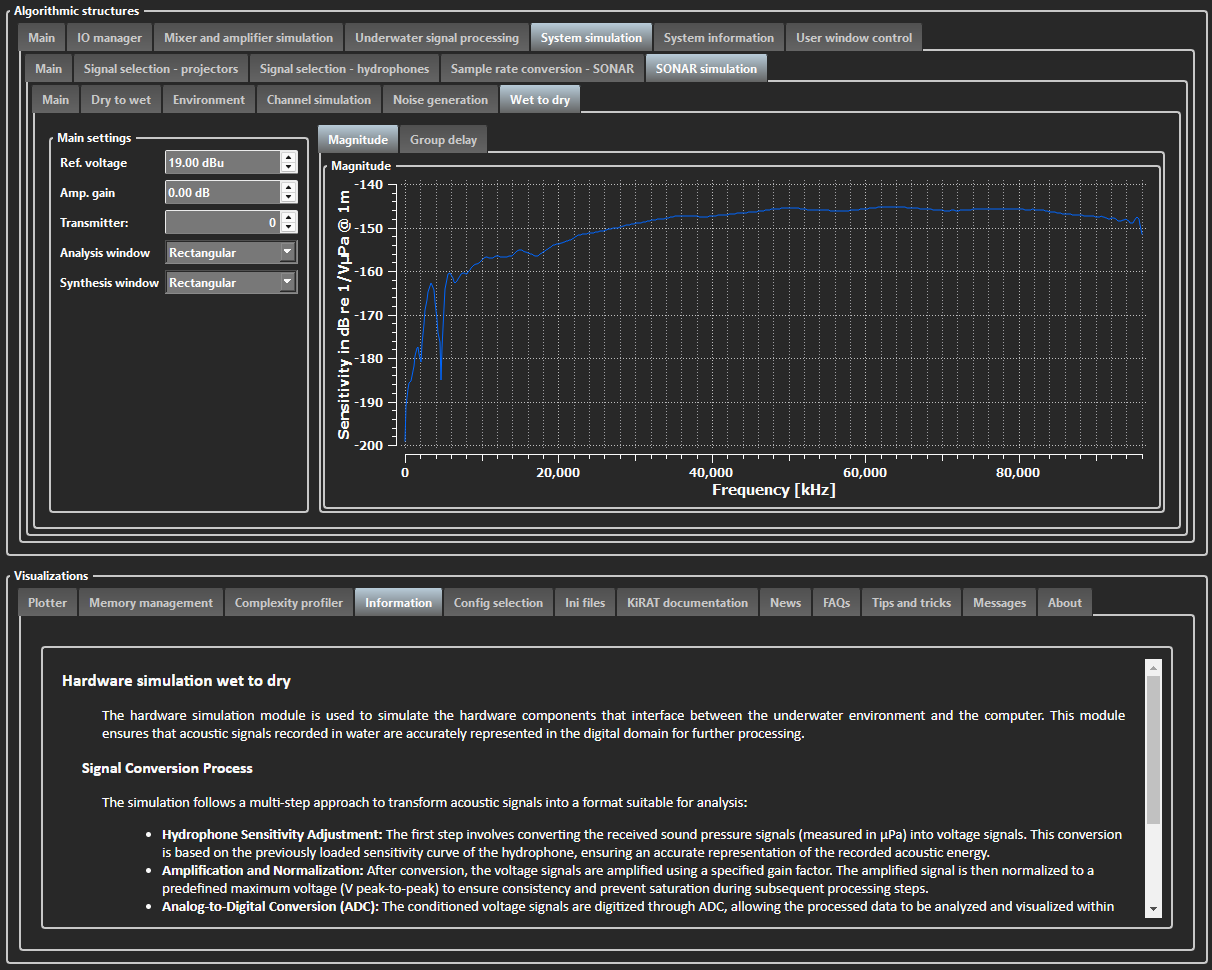Click the SONAR simulation tab
The width and height of the screenshot is (1212, 970).
click(706, 69)
